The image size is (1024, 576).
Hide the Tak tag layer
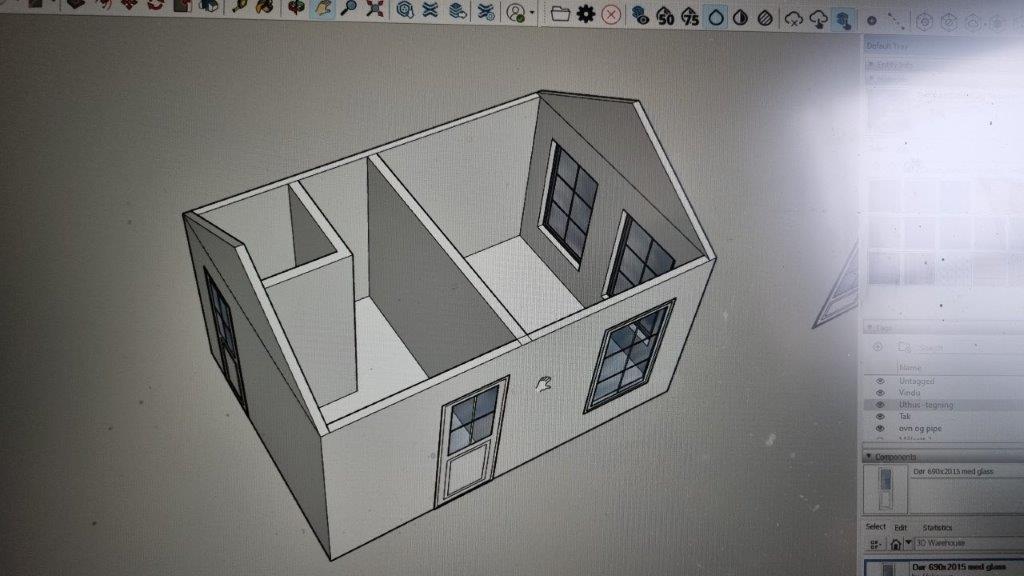coord(881,416)
